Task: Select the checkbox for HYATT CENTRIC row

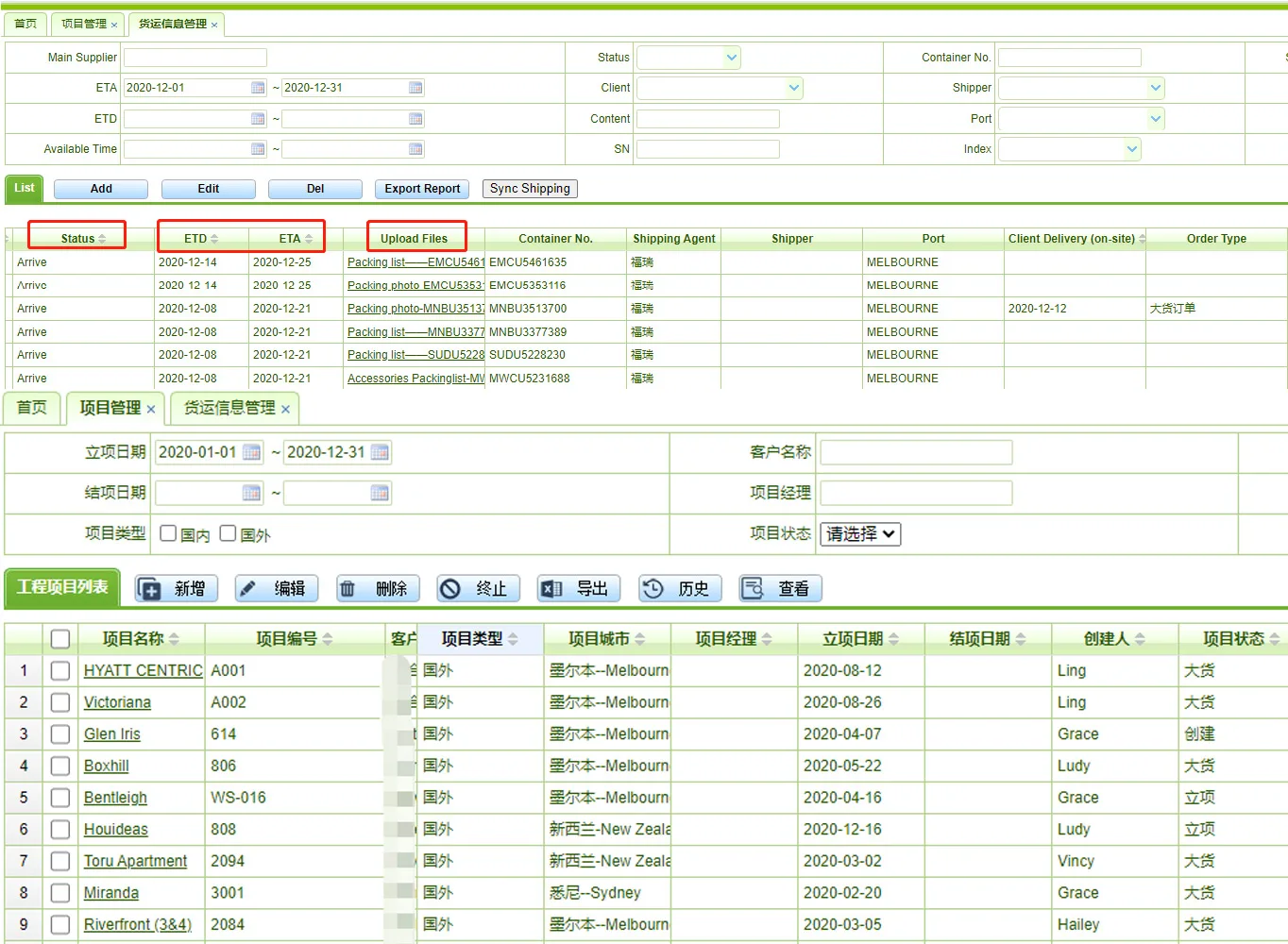Action: pyautogui.click(x=60, y=671)
